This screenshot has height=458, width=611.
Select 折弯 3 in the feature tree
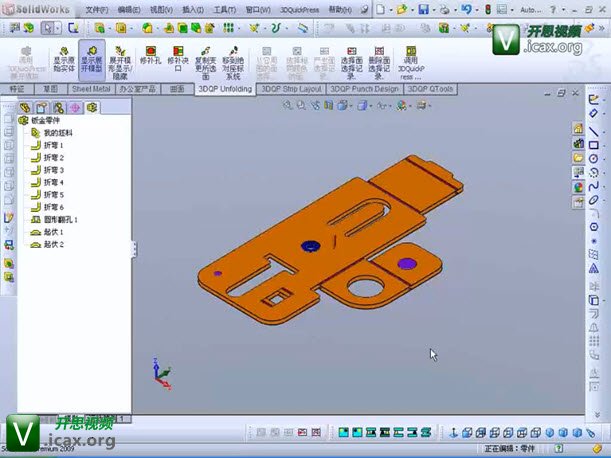(53, 170)
